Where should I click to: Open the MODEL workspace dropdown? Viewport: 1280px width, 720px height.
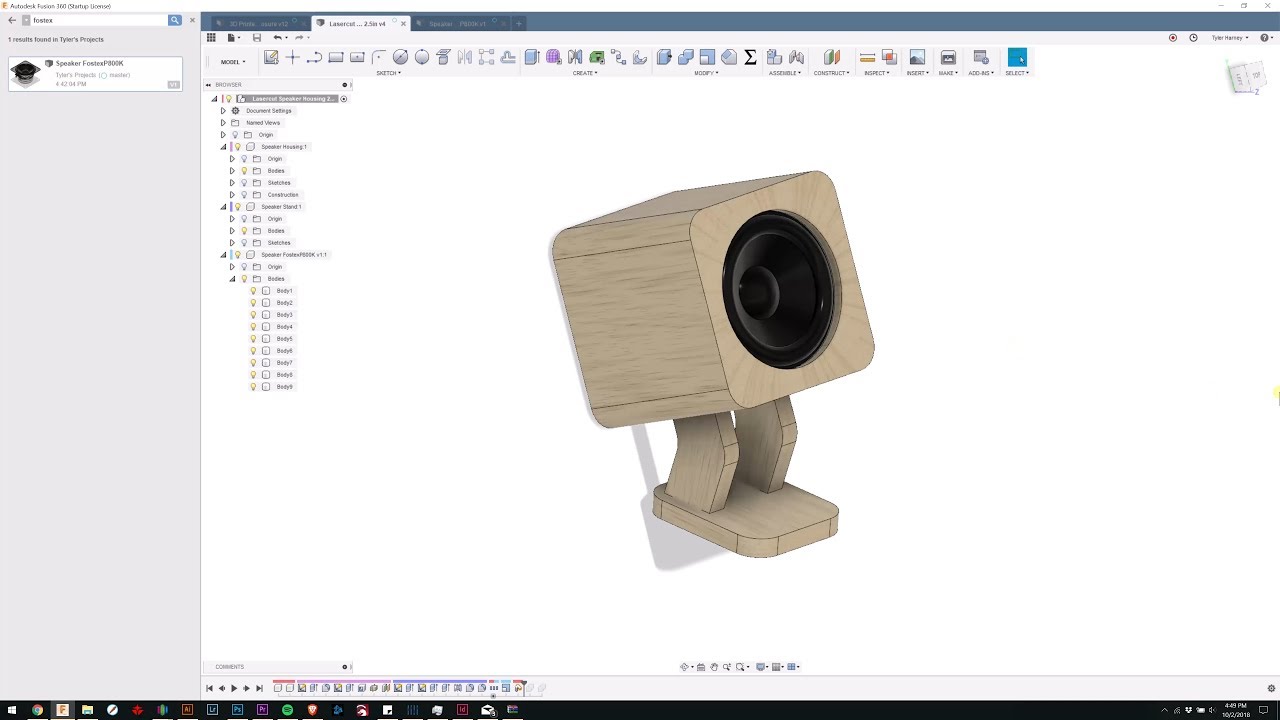(x=233, y=62)
